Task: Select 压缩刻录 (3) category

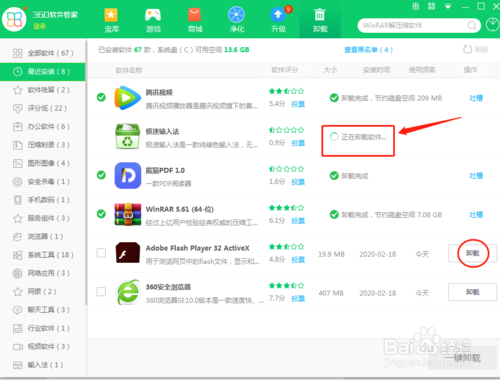Action: pyautogui.click(x=43, y=145)
